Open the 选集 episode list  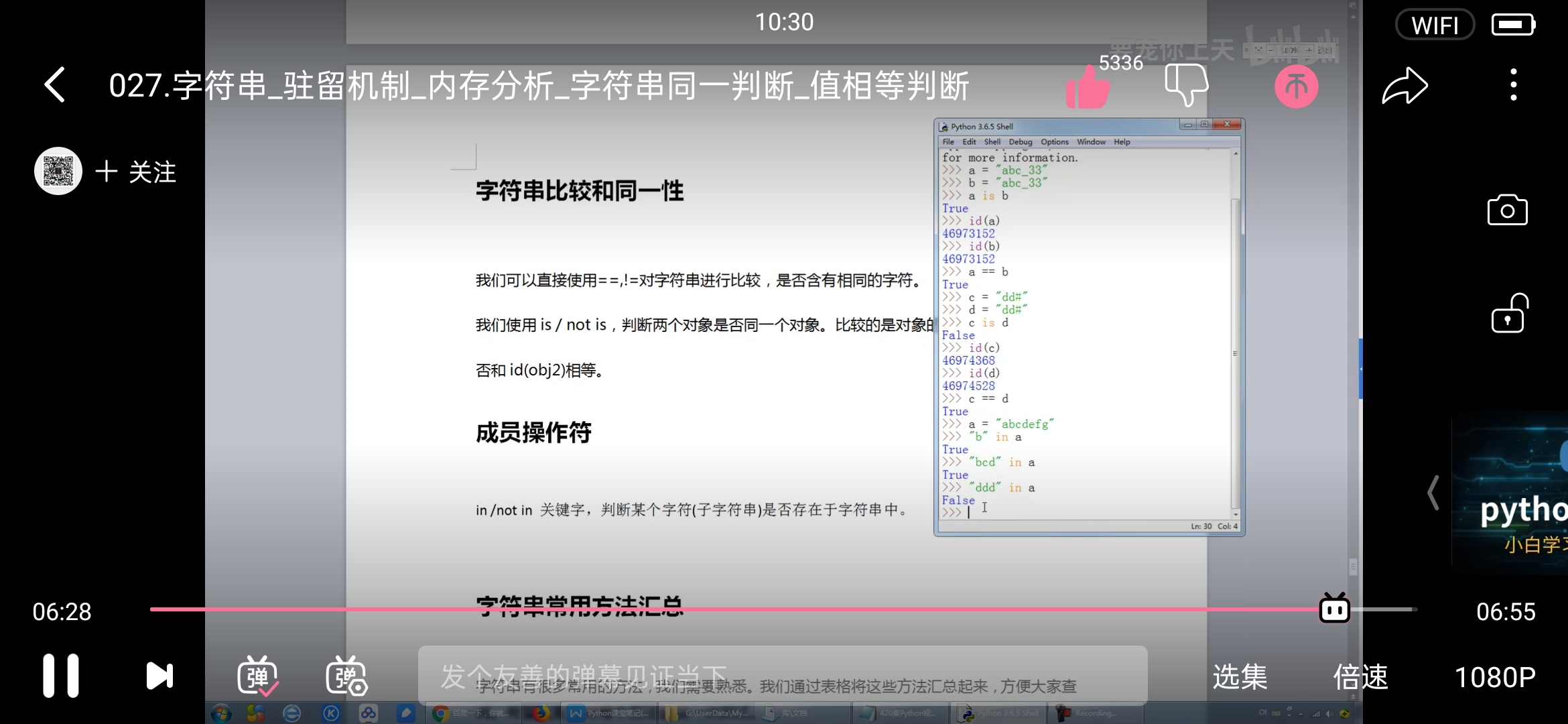[1239, 677]
